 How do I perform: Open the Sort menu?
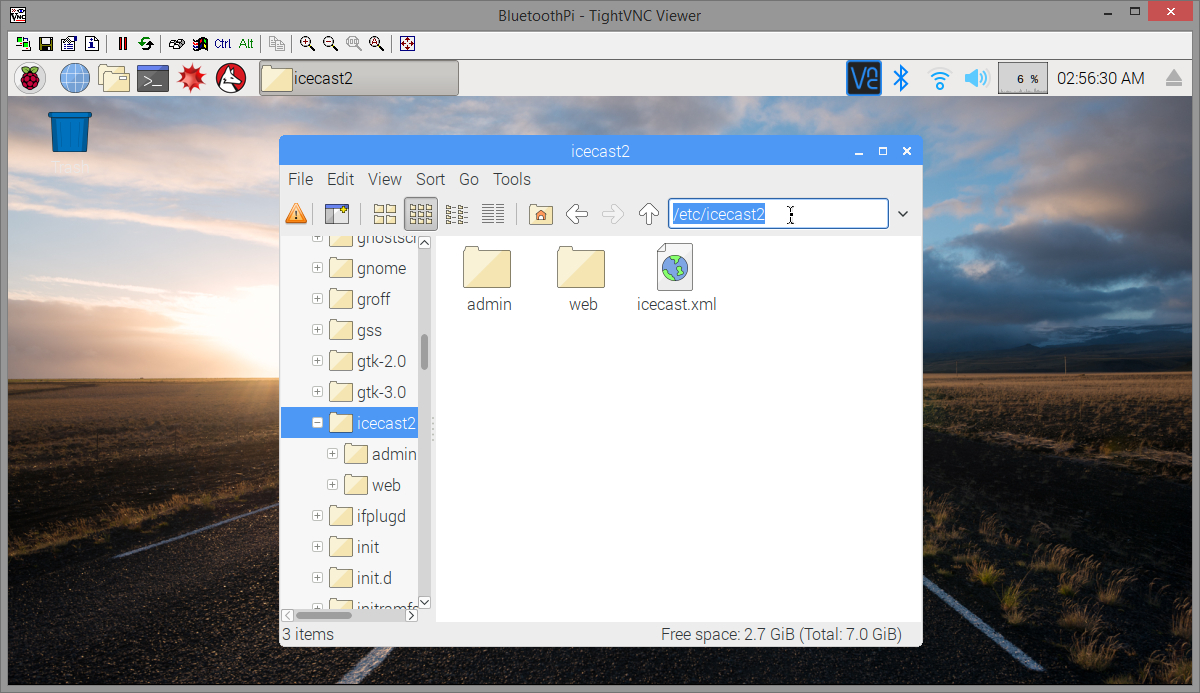point(430,179)
